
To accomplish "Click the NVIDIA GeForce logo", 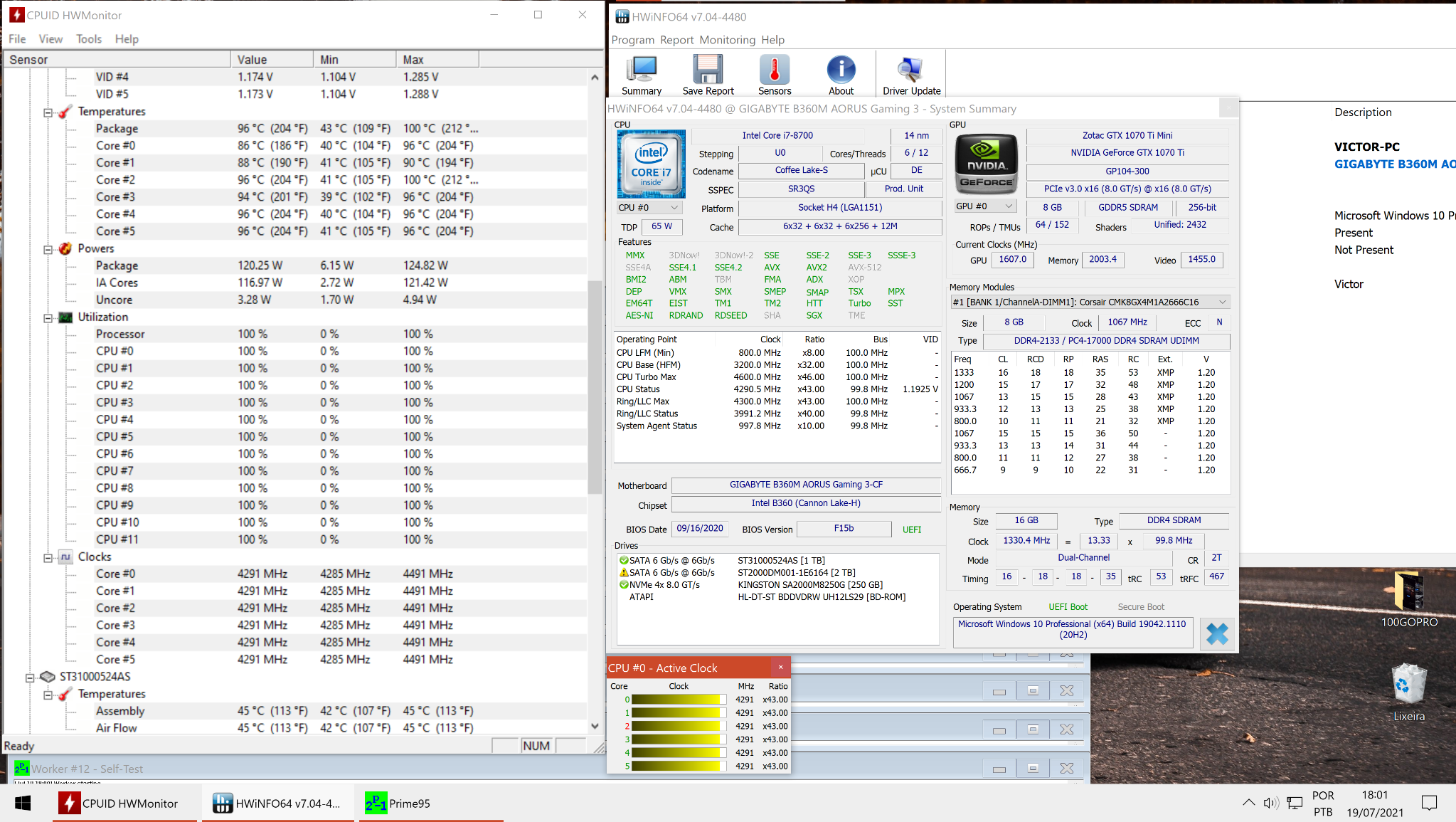I will click(x=986, y=164).
